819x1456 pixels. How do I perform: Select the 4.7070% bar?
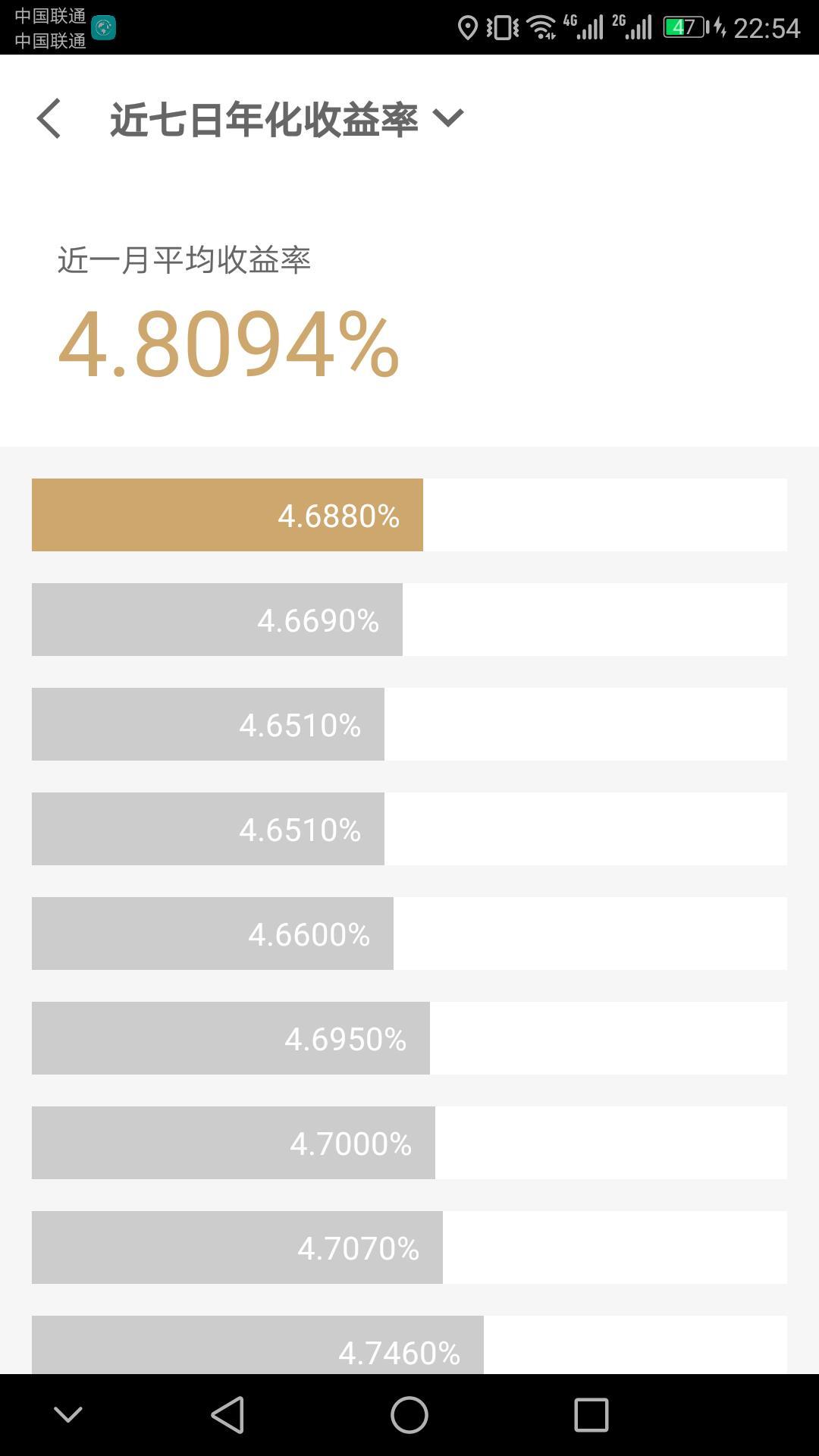237,1247
